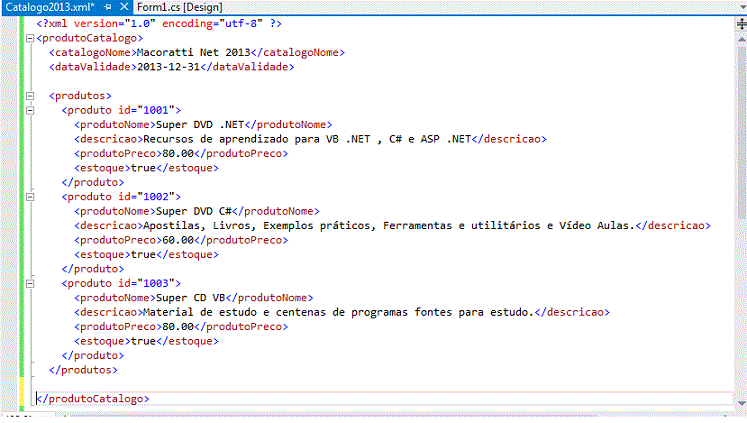Collapse the produtos element outline
The image size is (747, 423).
30,96
